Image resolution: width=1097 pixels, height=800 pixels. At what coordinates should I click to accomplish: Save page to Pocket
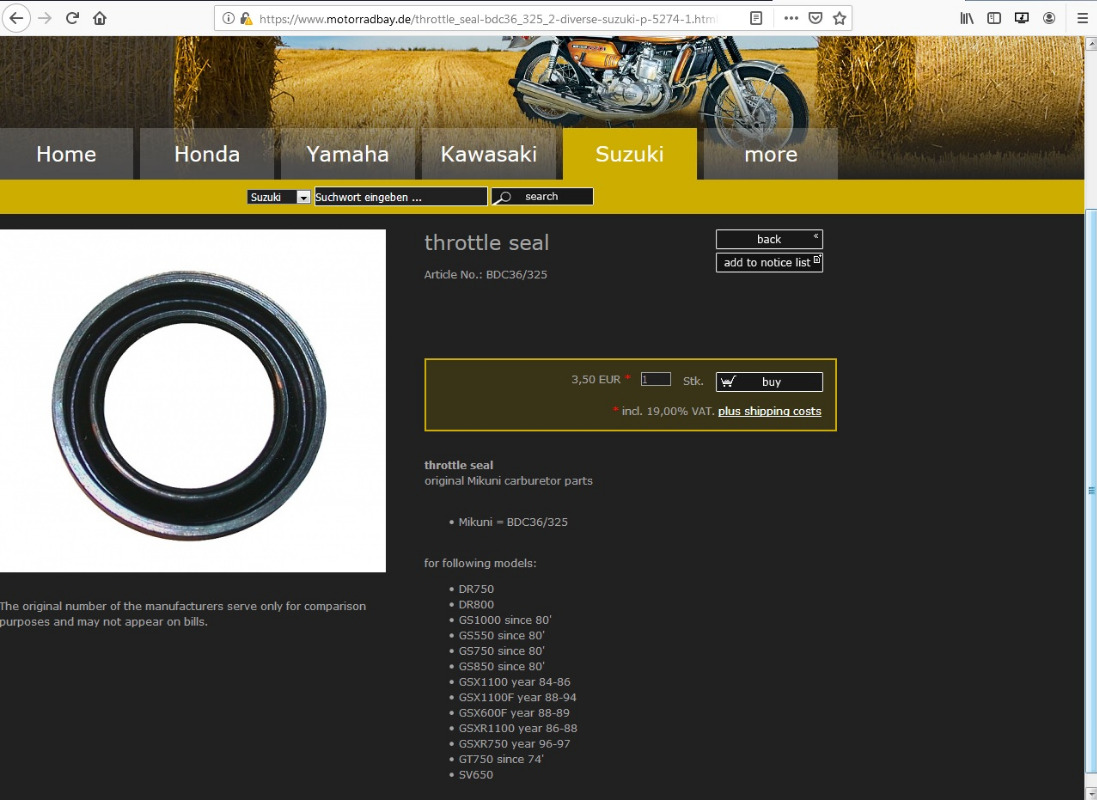click(816, 18)
